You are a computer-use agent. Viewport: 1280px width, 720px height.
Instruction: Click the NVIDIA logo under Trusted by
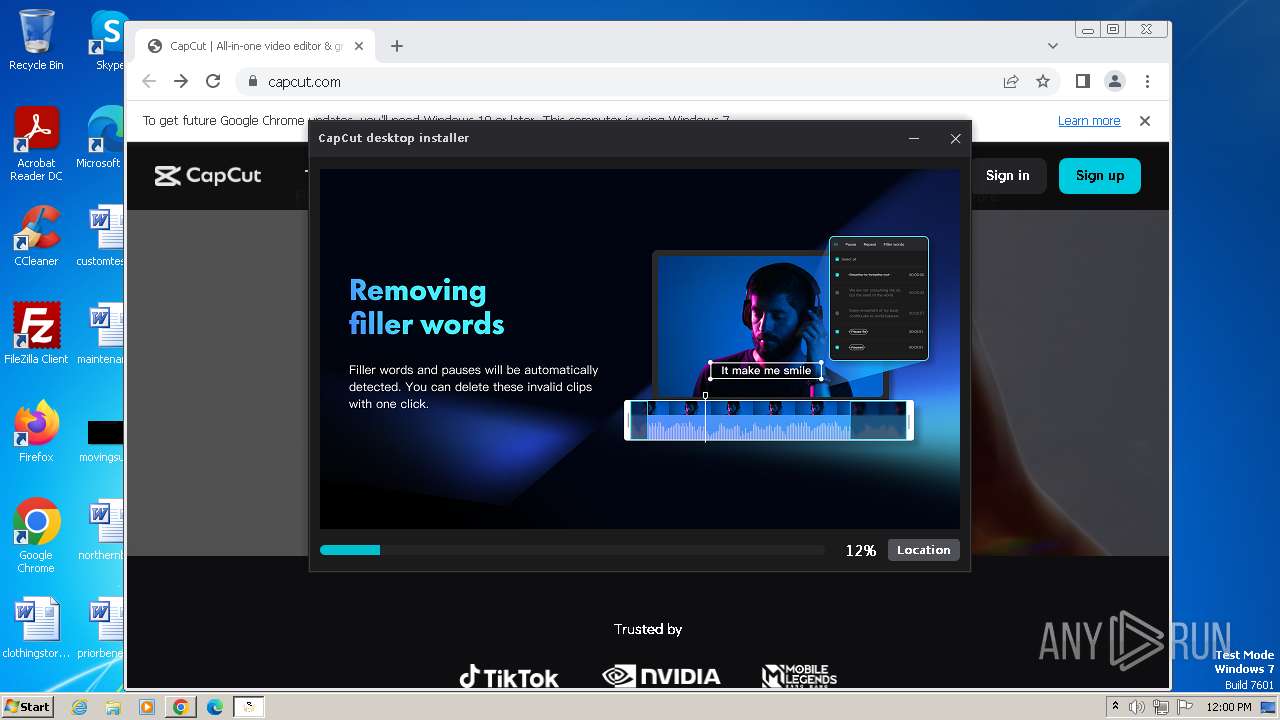pyautogui.click(x=661, y=677)
